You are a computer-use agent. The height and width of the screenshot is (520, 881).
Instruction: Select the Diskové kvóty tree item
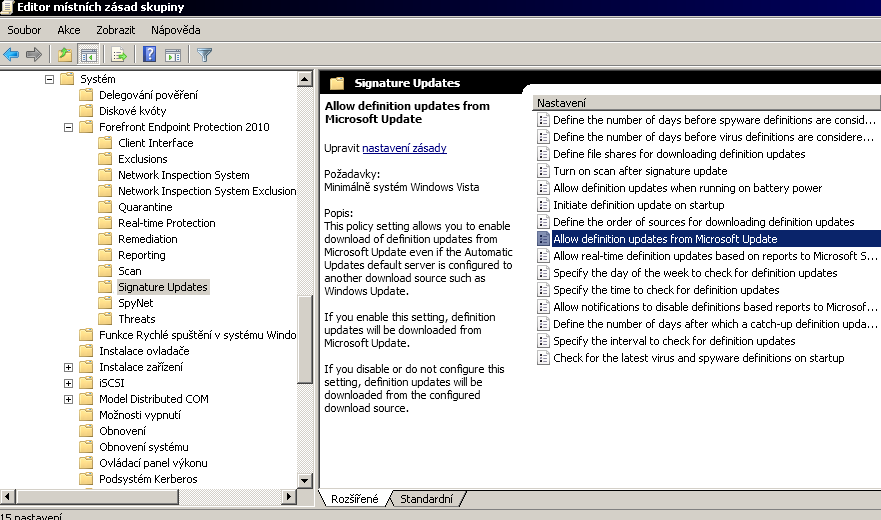[x=133, y=111]
